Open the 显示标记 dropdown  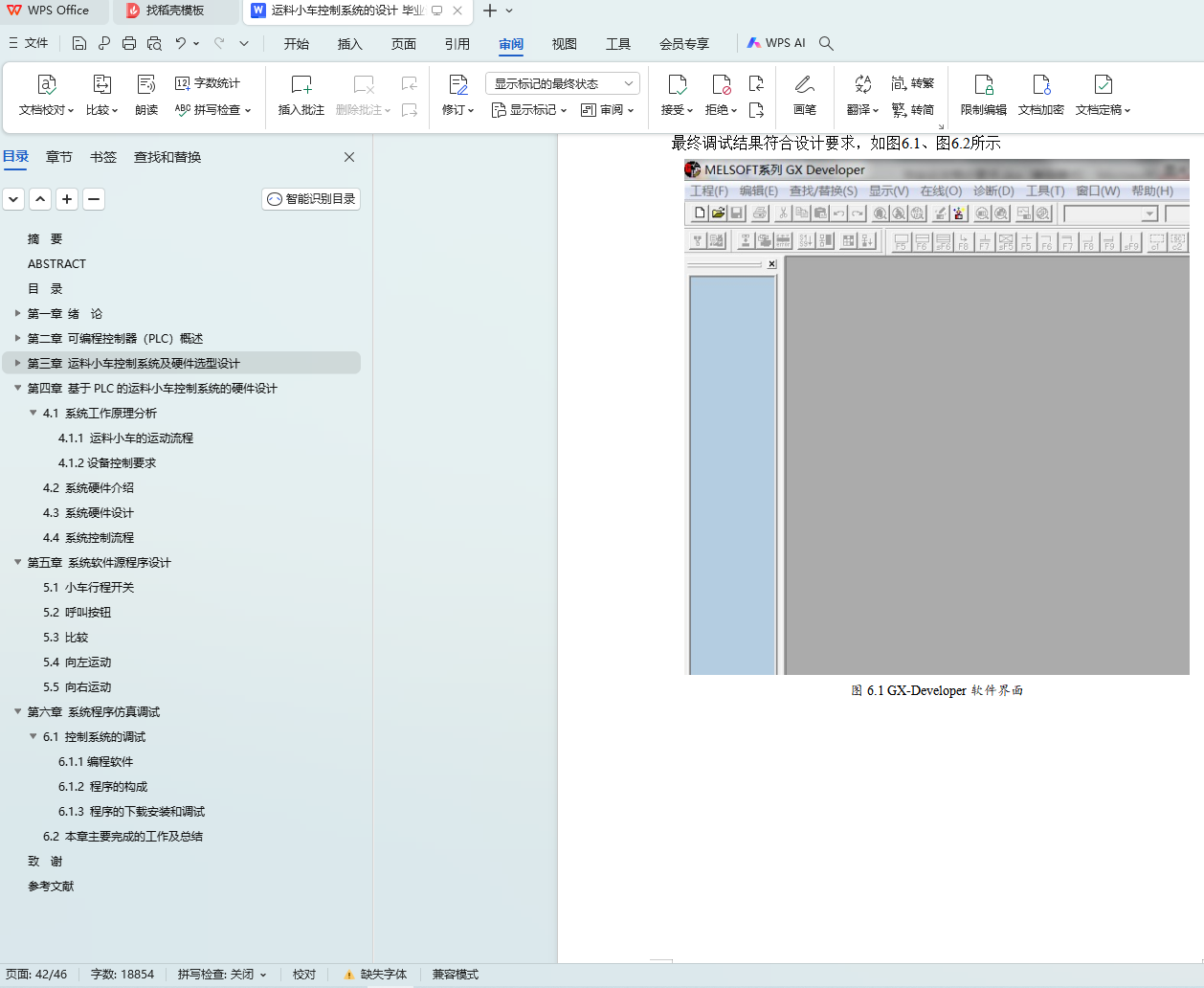click(529, 110)
